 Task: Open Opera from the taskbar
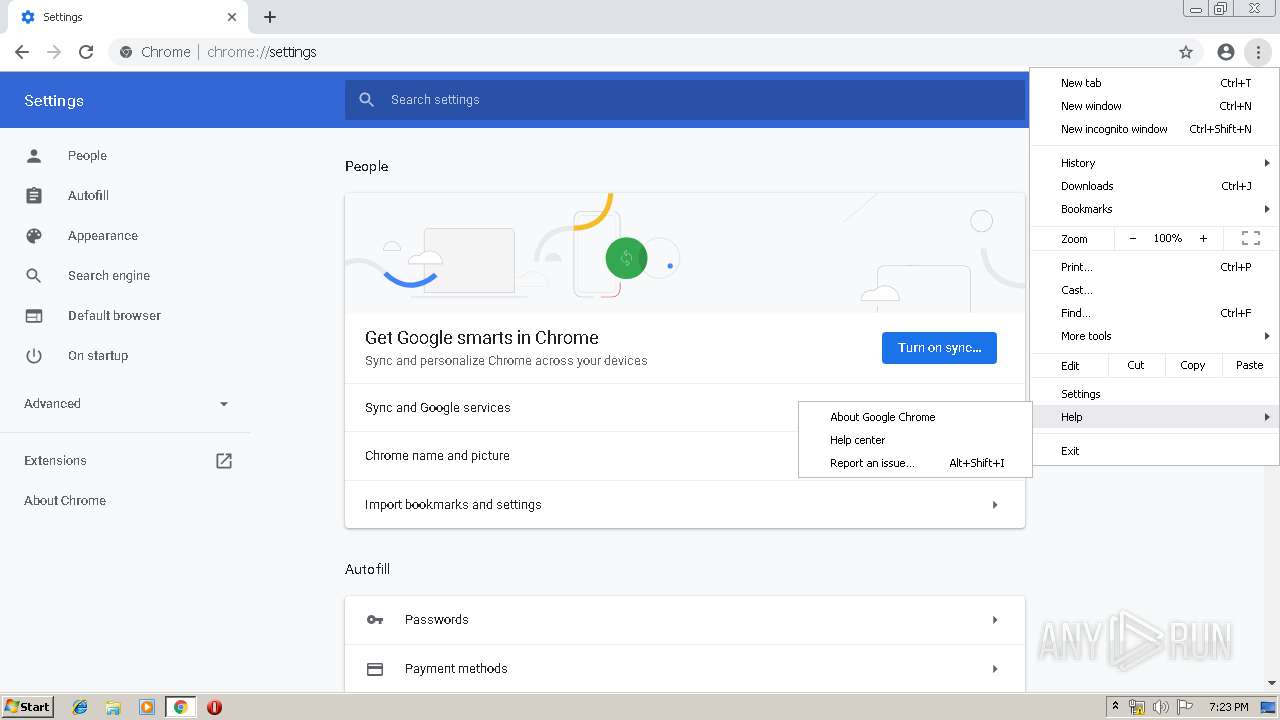tap(214, 707)
